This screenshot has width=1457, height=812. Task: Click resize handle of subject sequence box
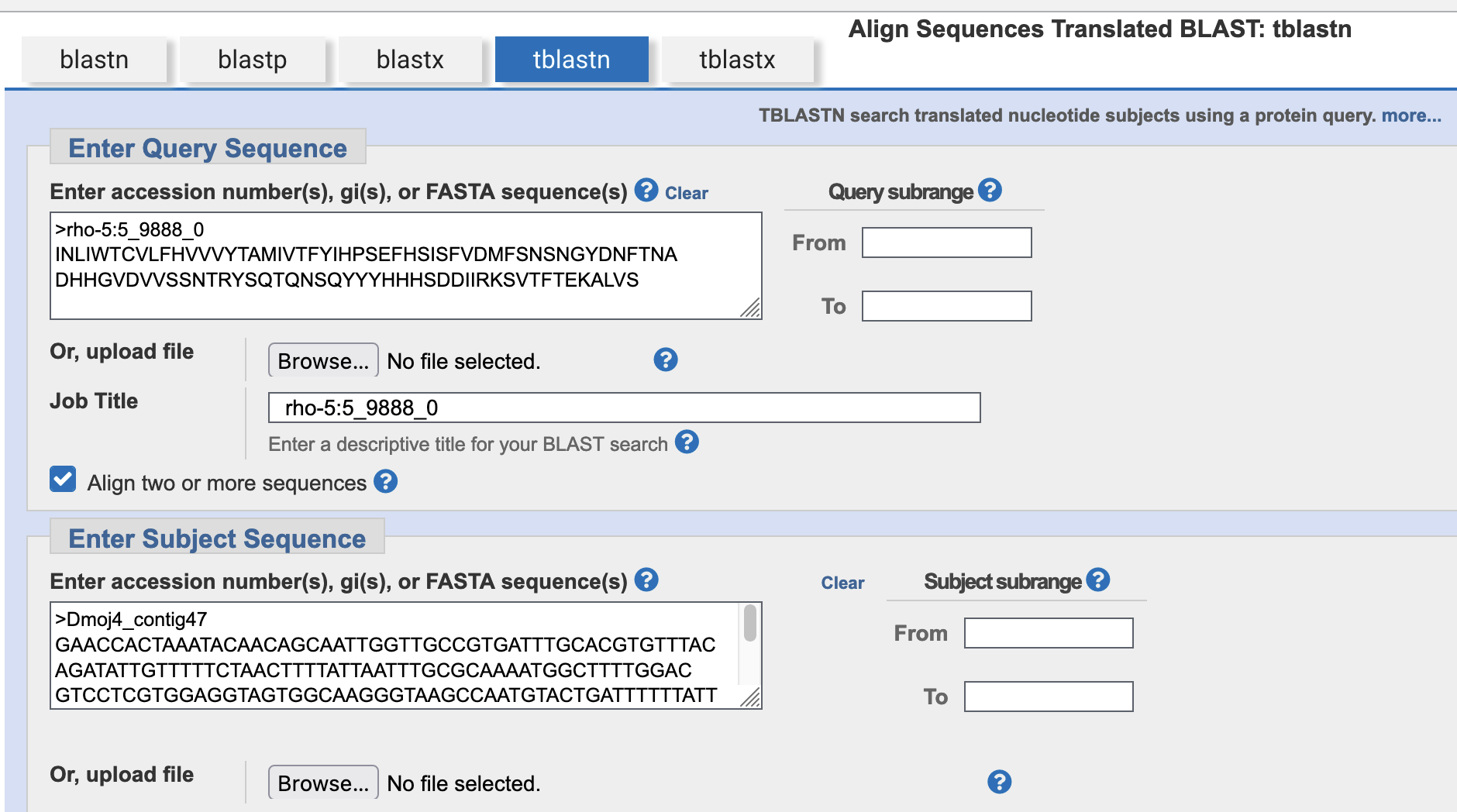pyautogui.click(x=750, y=697)
